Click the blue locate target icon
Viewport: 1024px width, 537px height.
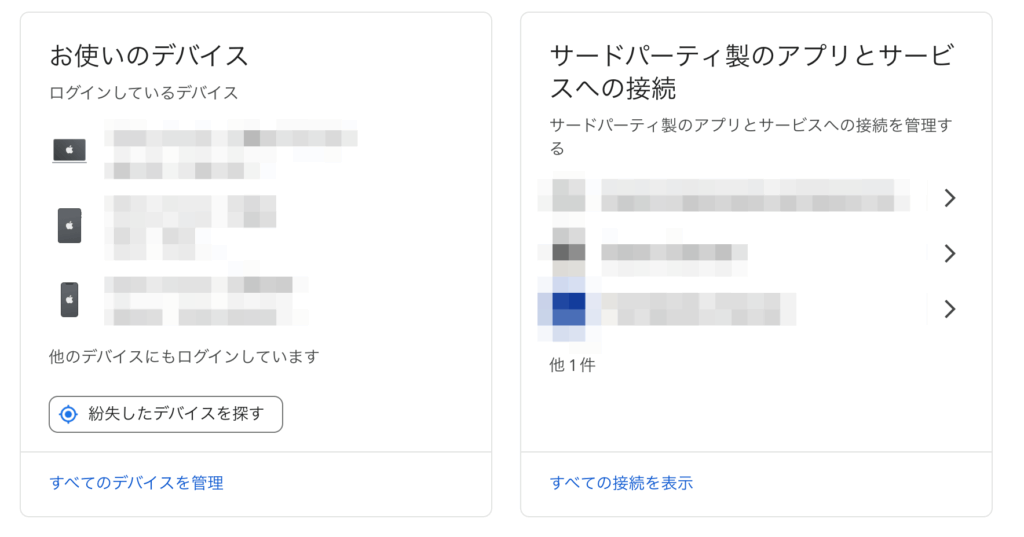tap(68, 414)
